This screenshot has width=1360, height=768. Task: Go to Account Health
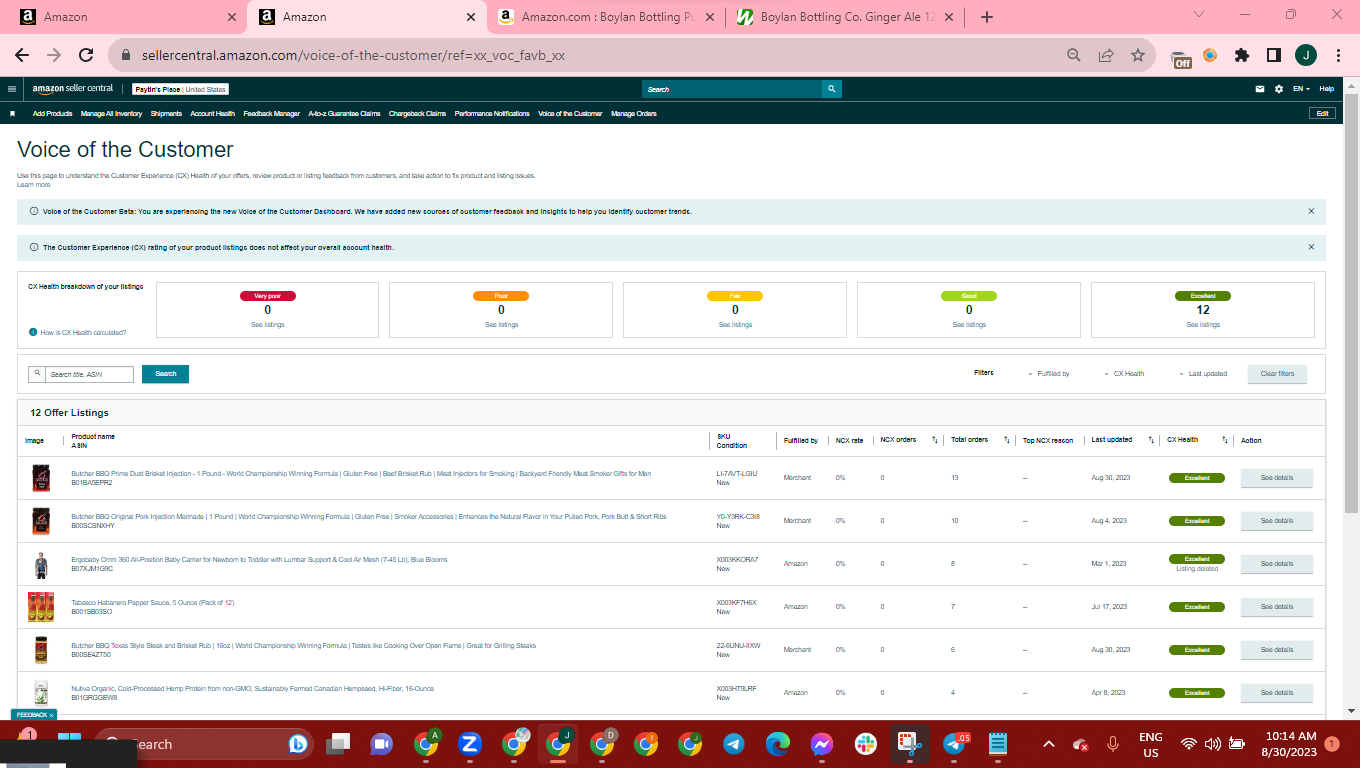pos(212,114)
